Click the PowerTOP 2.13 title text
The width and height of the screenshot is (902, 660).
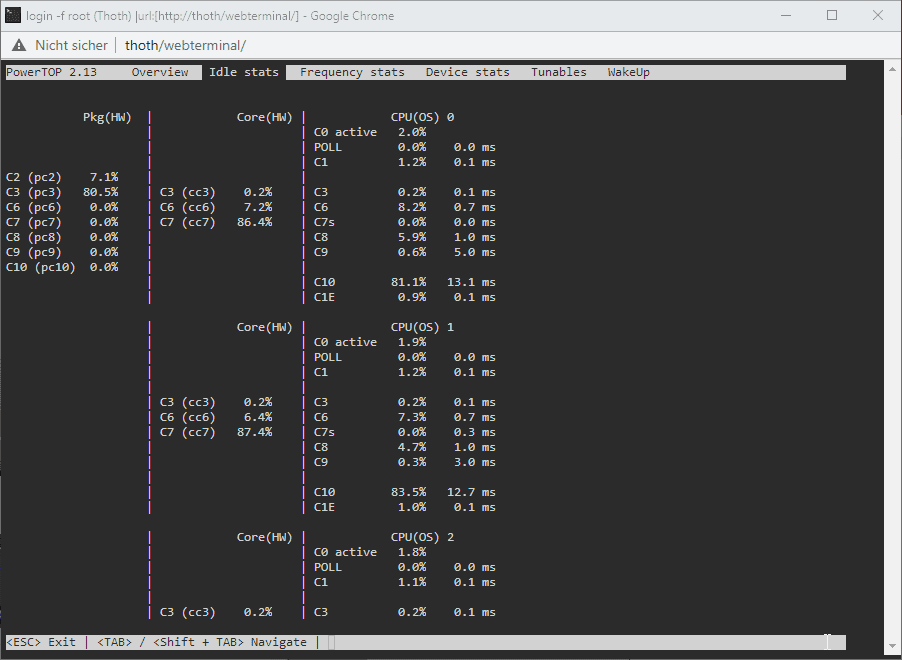tap(51, 73)
